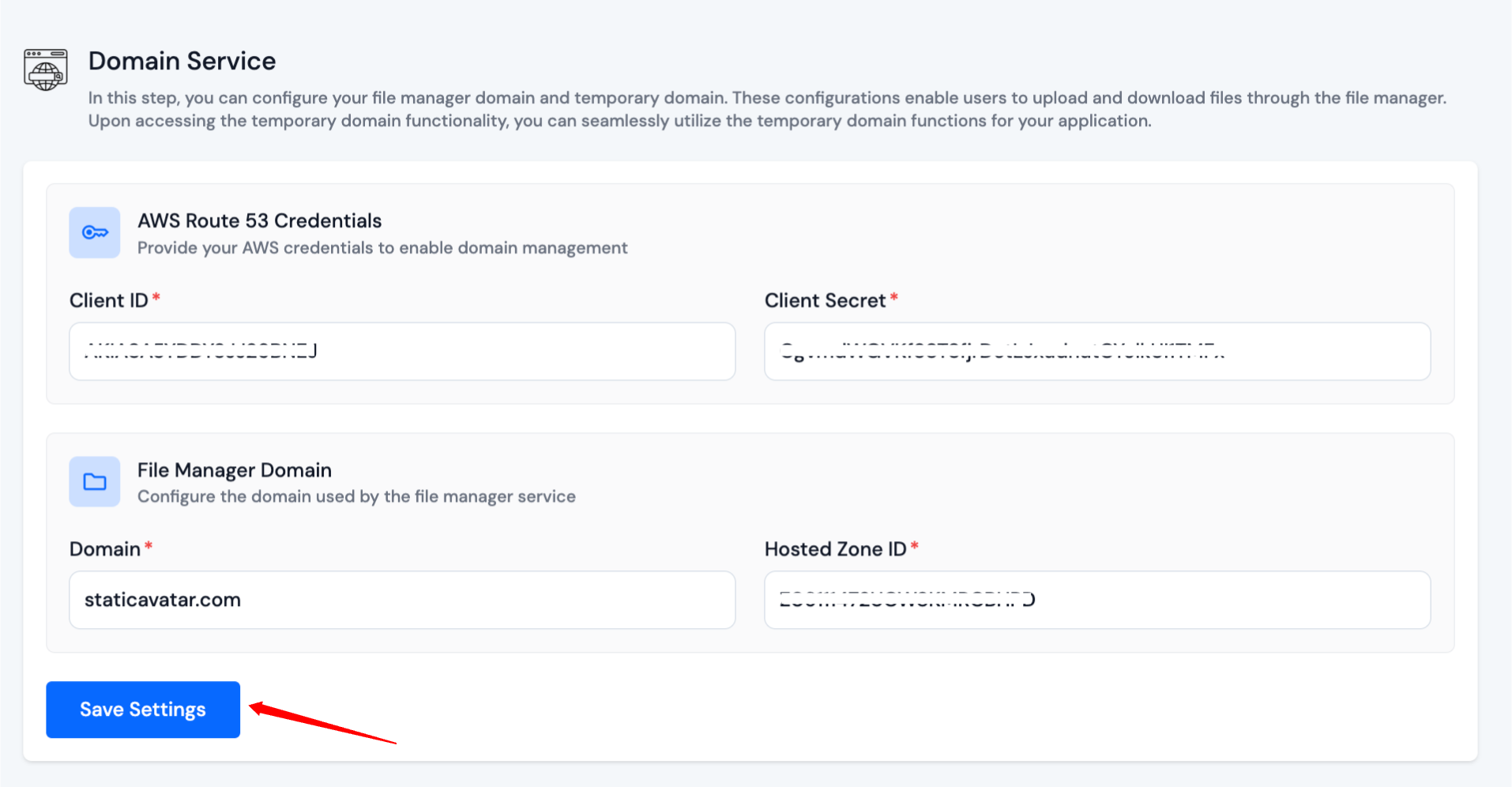
Task: Click the Domain Service page title
Action: coord(182,61)
